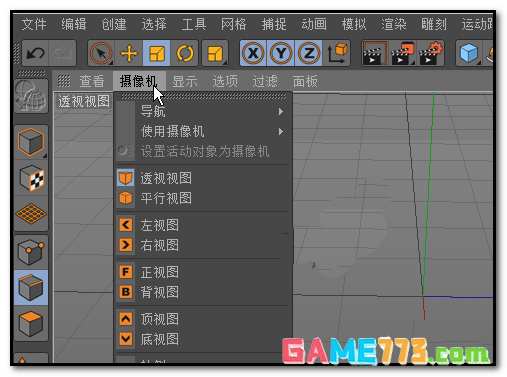Select Points mode cube icon
The height and width of the screenshot is (377, 507).
click(x=31, y=252)
